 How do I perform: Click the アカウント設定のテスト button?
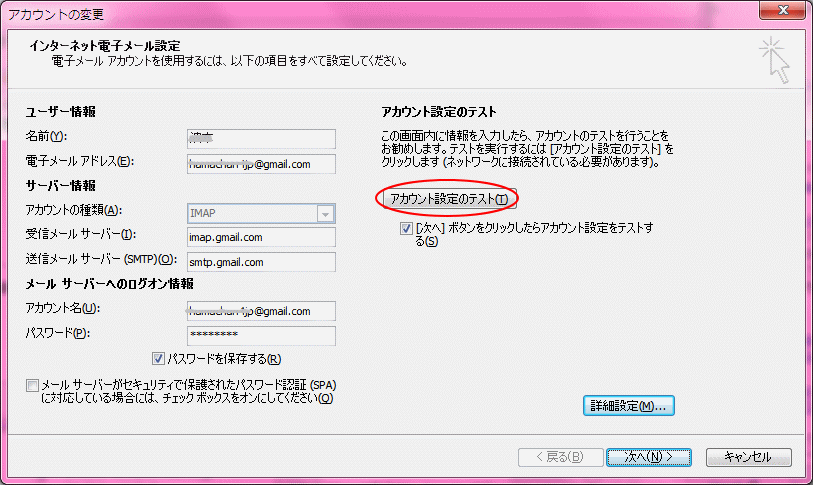click(x=449, y=199)
